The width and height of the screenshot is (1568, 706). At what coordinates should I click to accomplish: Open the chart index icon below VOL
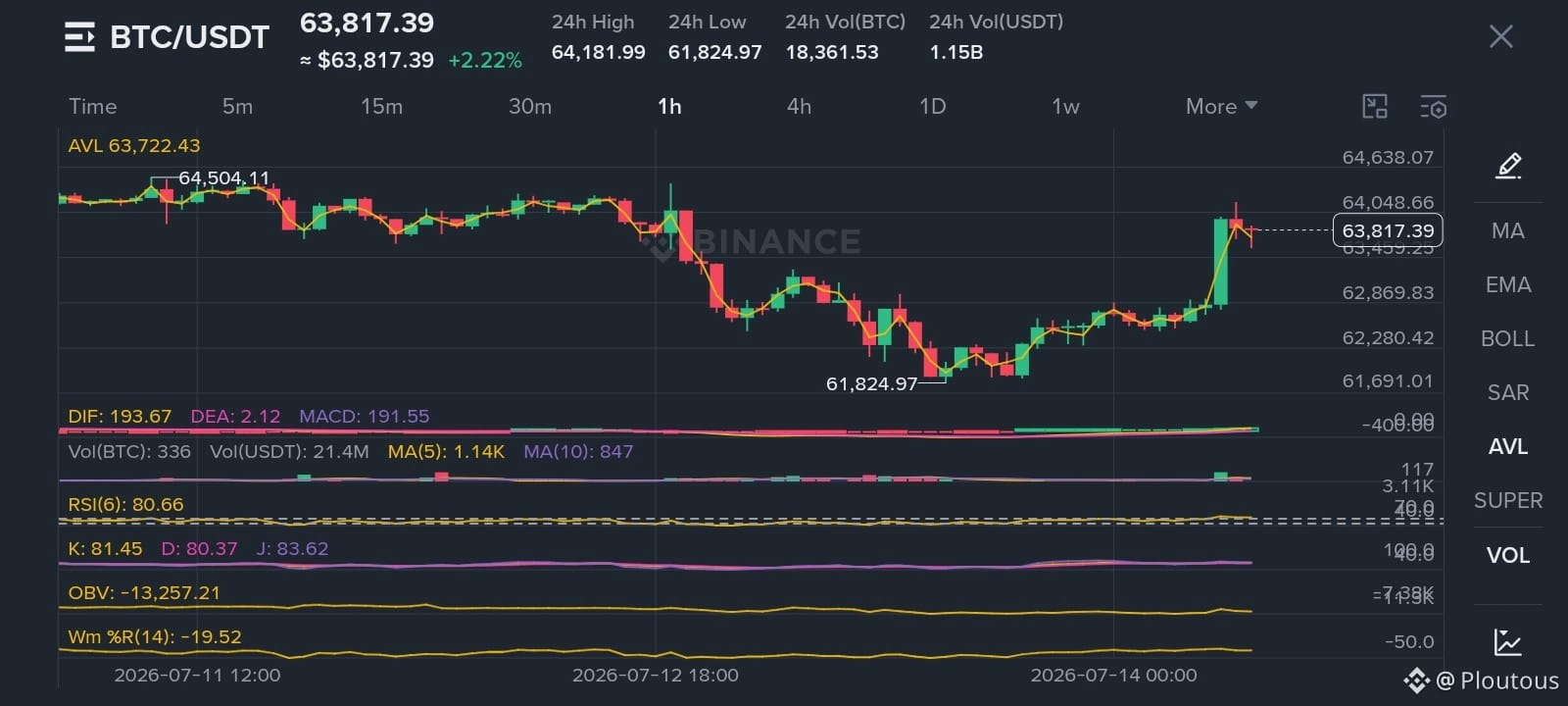[x=1507, y=642]
